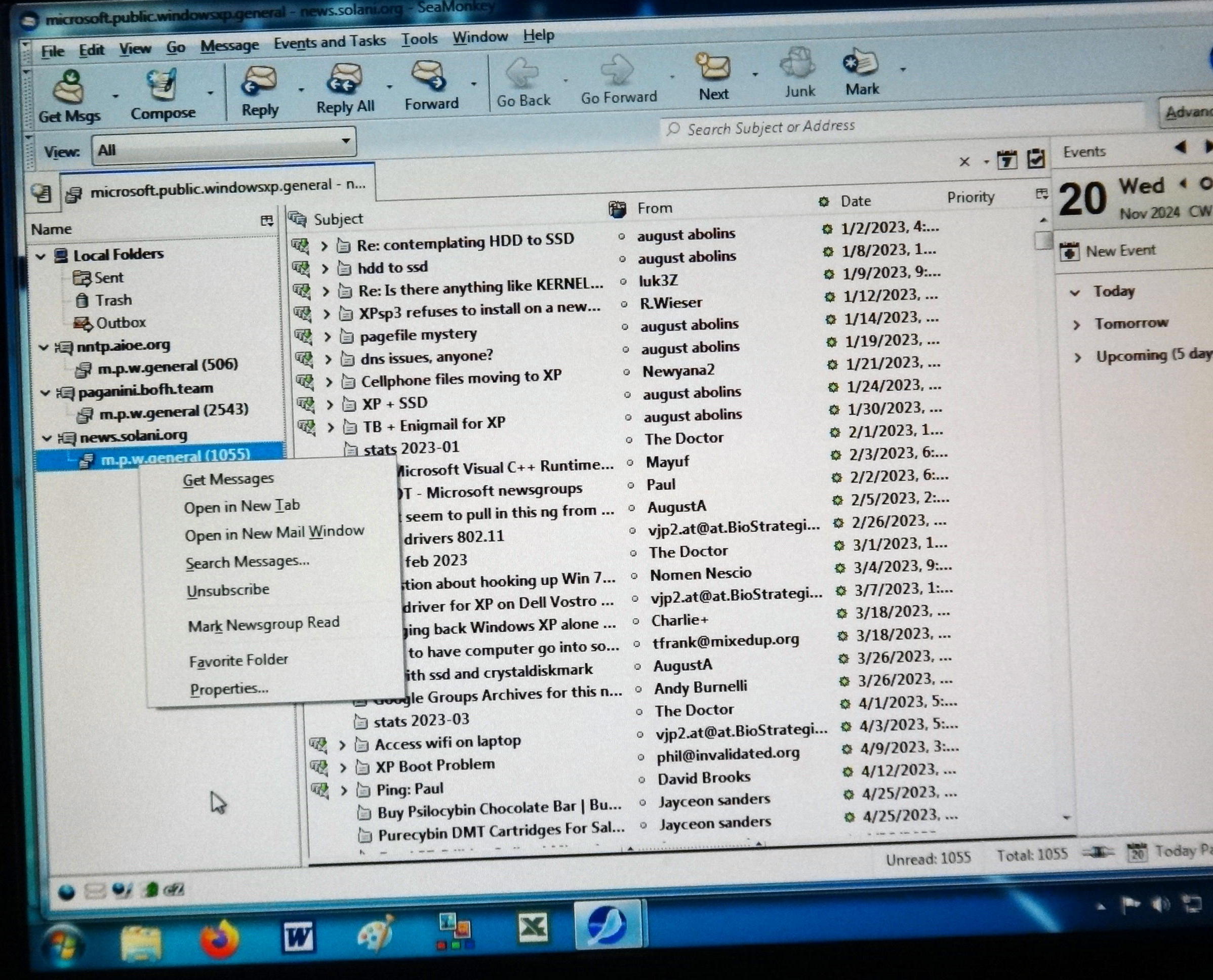
Task: Choose Unsubscribe from context menu
Action: point(228,590)
